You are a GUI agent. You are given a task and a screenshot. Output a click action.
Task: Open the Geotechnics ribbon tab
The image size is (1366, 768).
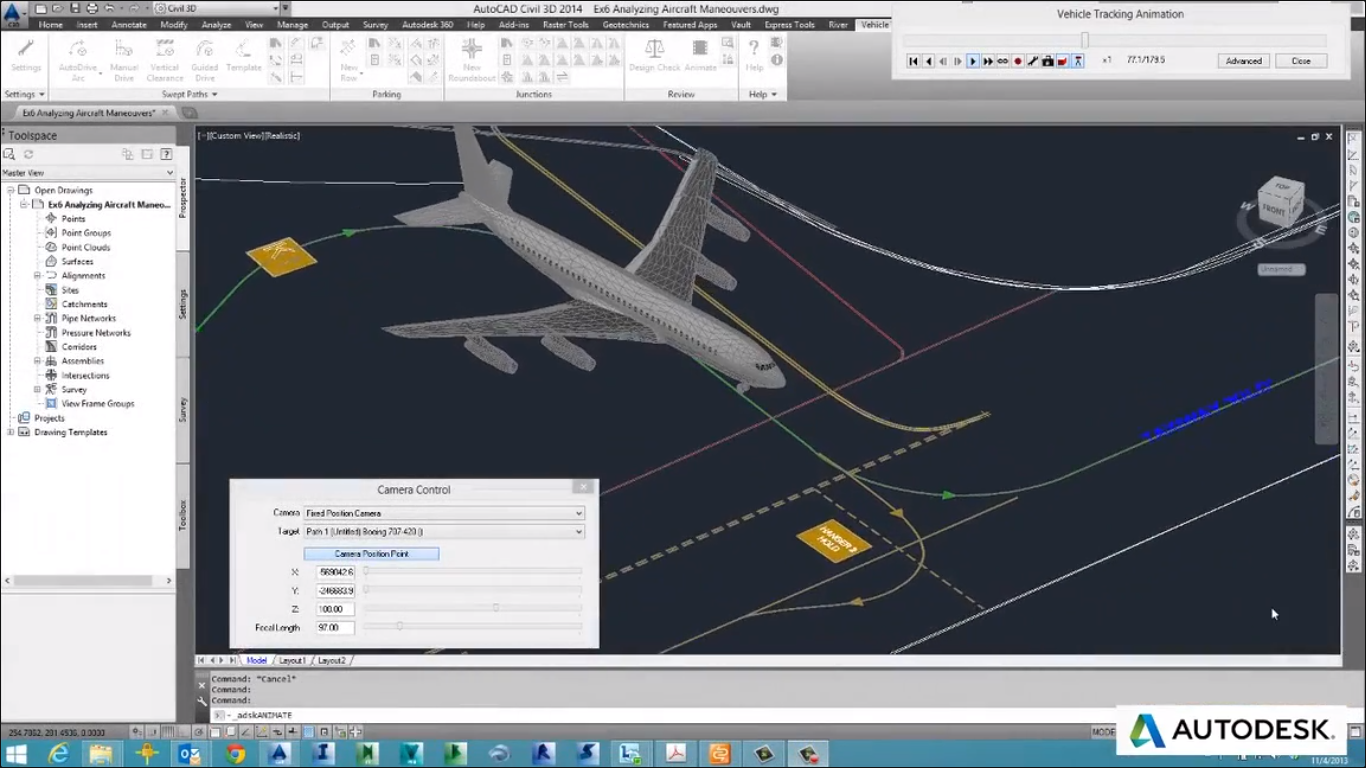626,24
